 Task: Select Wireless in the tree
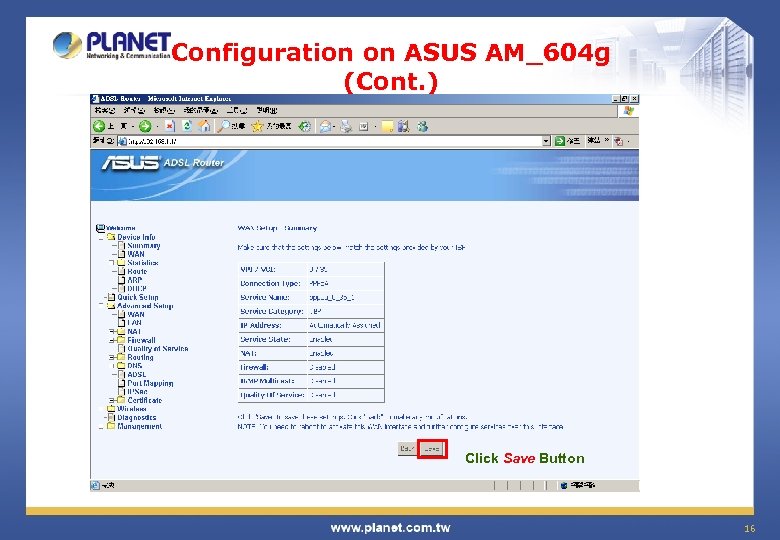(x=132, y=409)
